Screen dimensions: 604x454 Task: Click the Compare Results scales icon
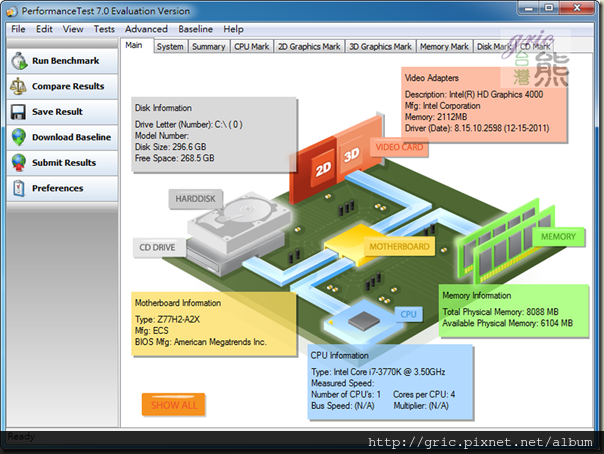pos(18,86)
